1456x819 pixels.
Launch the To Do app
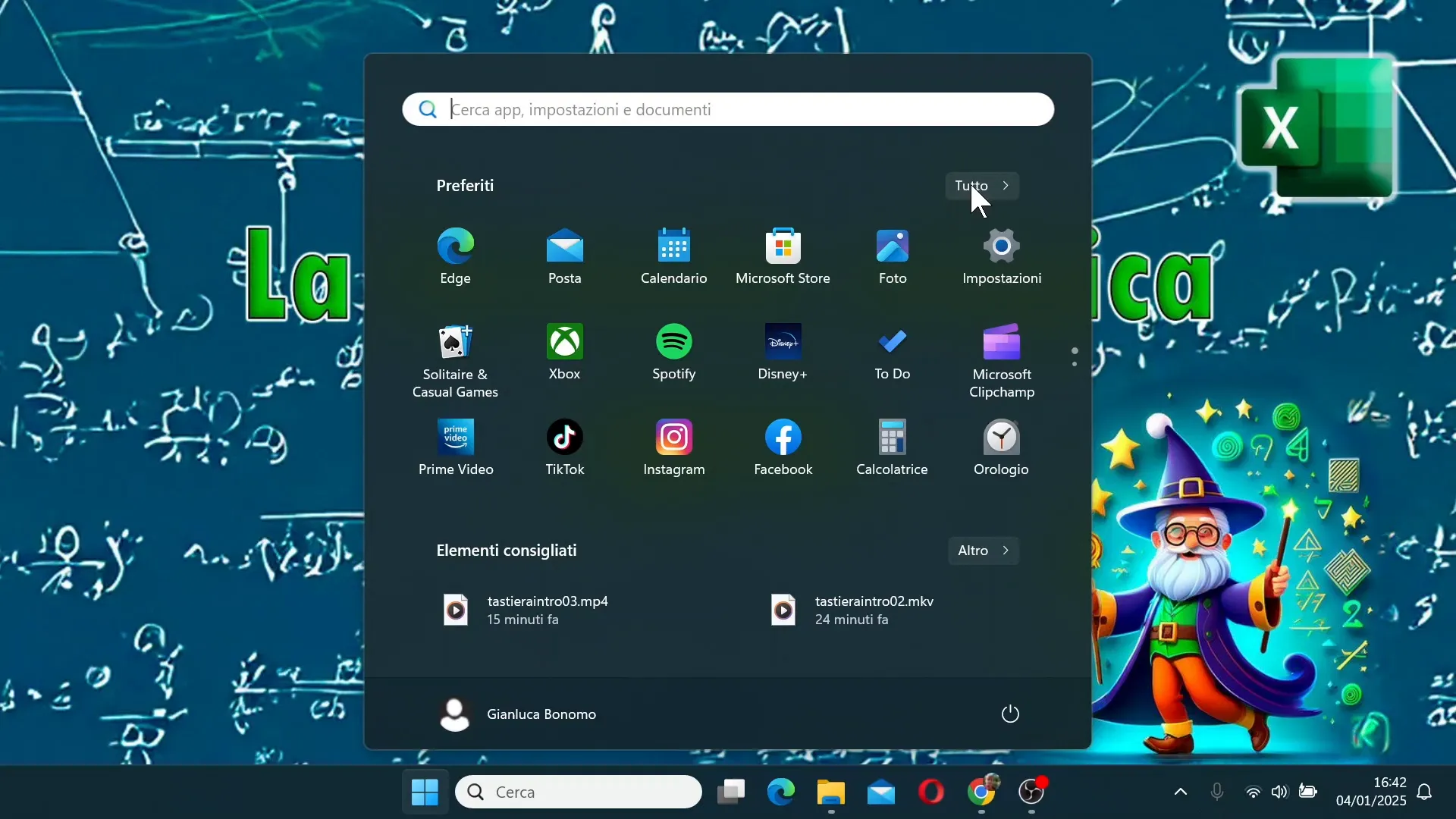893,352
